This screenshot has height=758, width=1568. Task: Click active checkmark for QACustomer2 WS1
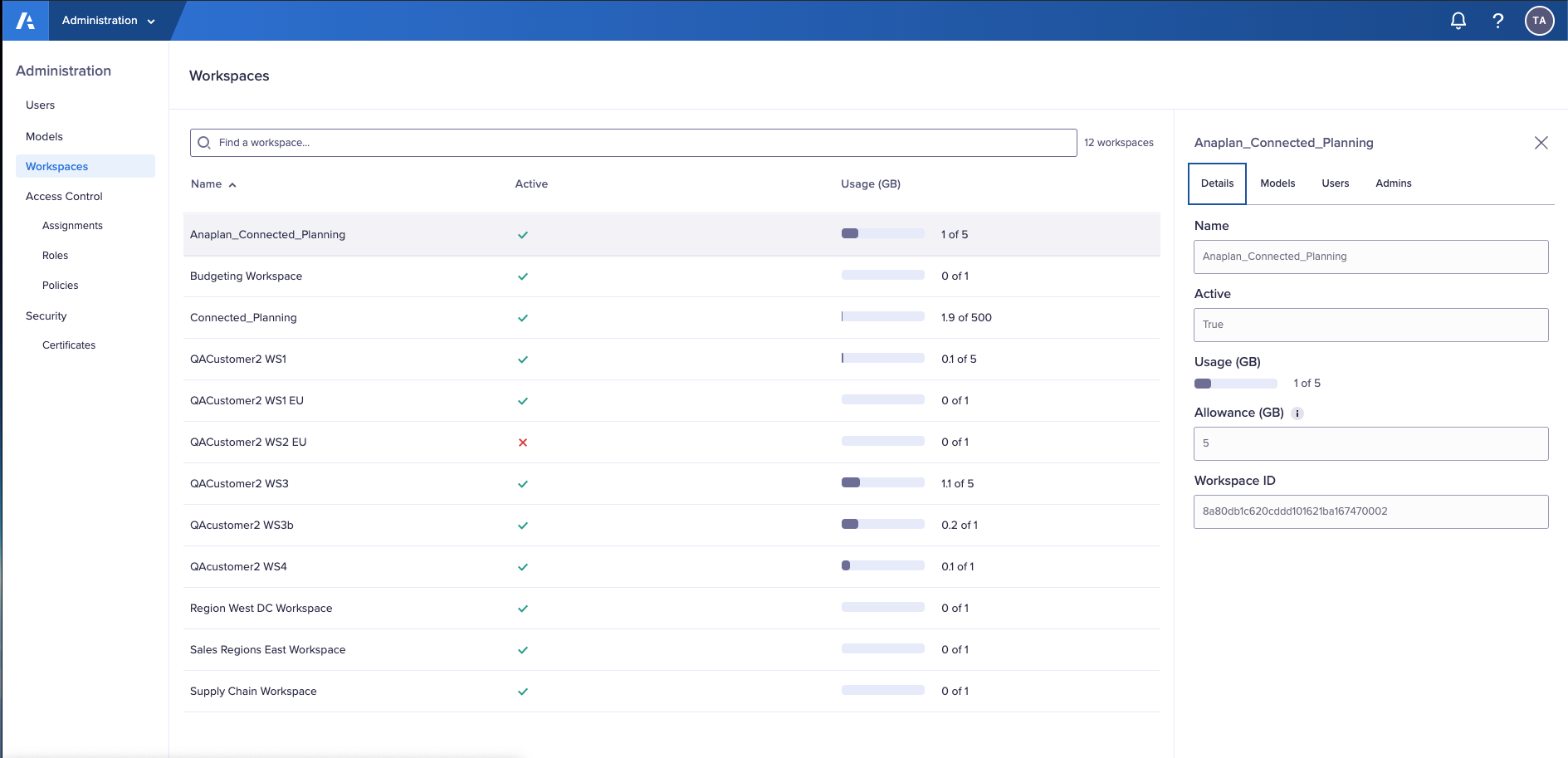(x=523, y=359)
